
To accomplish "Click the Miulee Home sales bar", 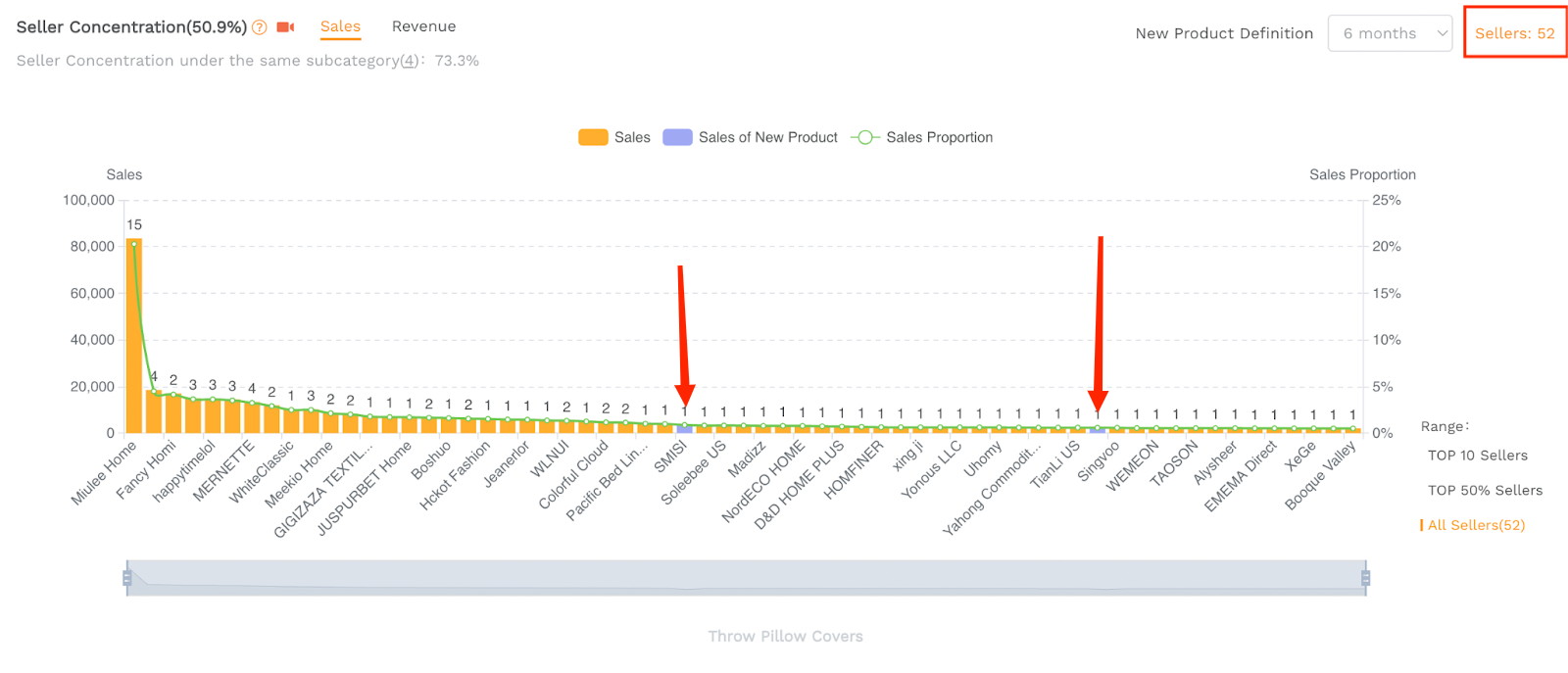I will click(134, 335).
